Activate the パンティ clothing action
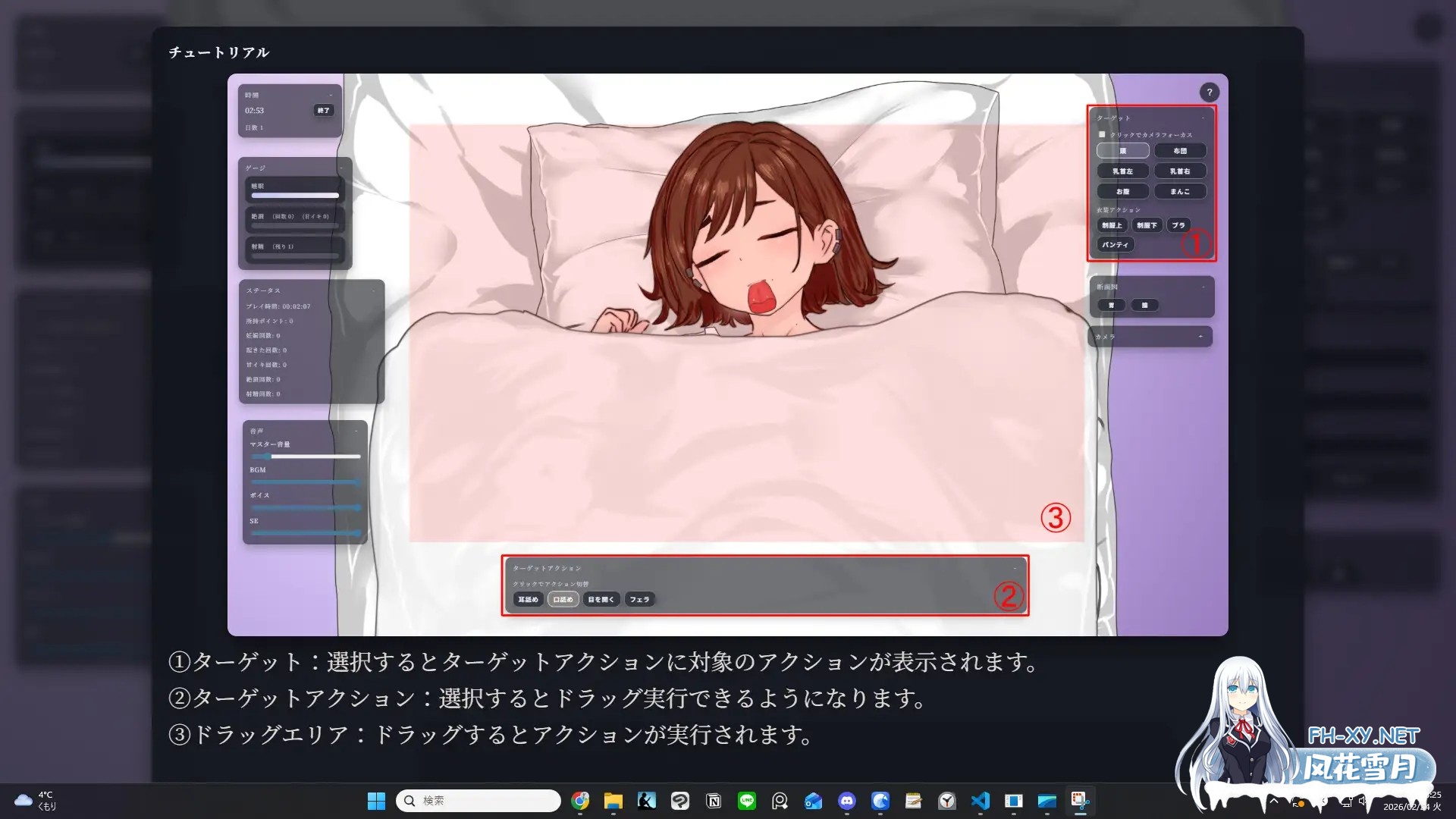Viewport: 1456px width, 819px height. tap(1116, 245)
